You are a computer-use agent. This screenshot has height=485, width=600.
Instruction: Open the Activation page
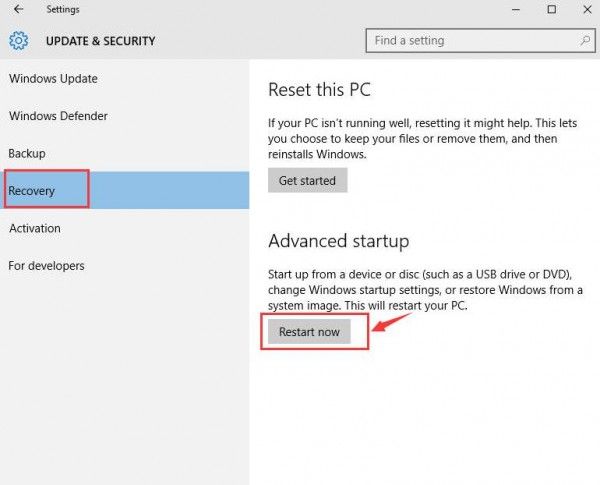tap(35, 228)
